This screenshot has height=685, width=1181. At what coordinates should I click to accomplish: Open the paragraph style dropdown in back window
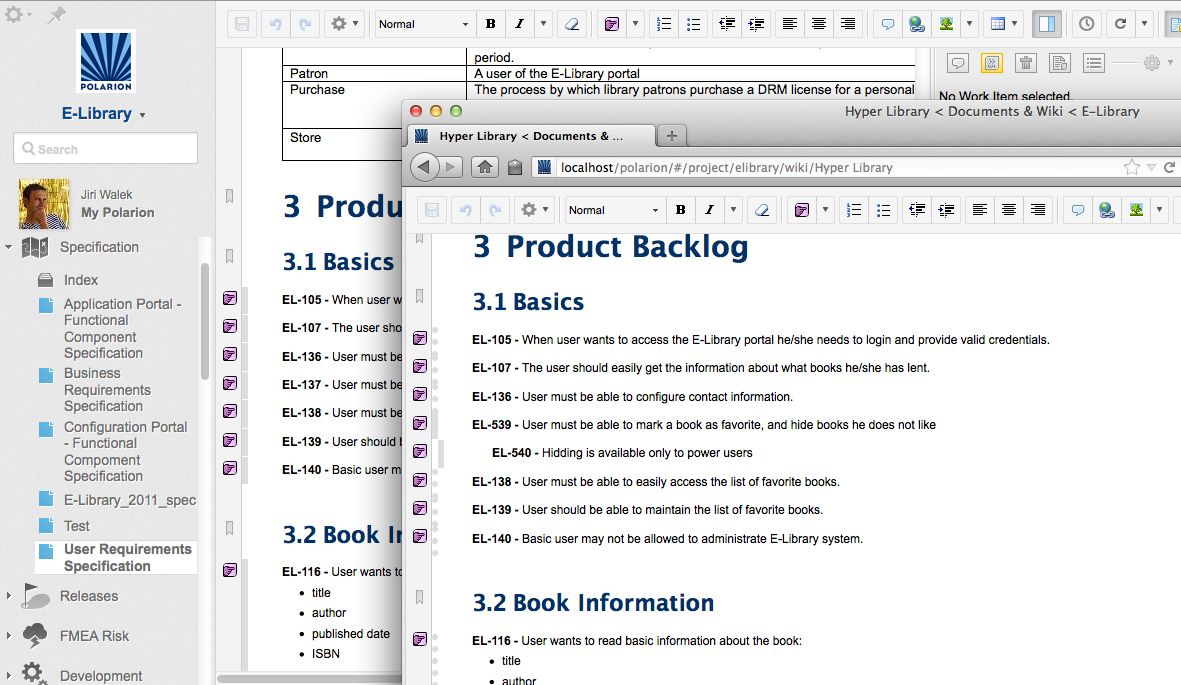423,24
